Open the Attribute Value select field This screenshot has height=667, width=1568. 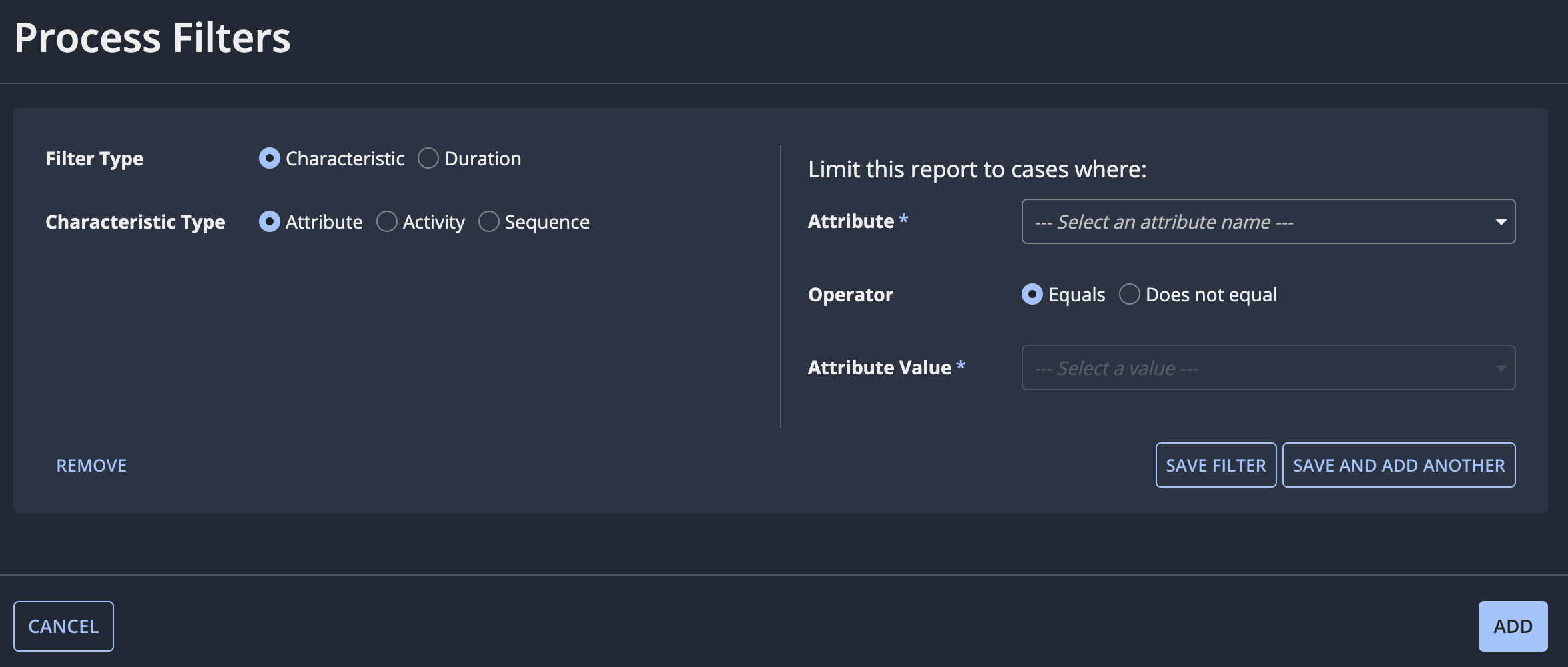click(x=1268, y=368)
